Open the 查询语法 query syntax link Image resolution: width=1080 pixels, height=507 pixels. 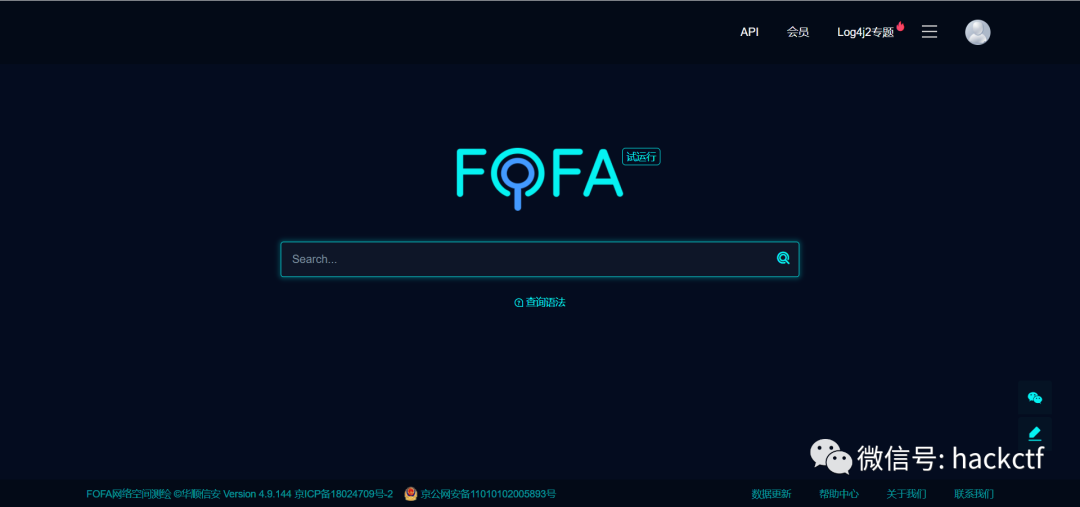pos(540,302)
